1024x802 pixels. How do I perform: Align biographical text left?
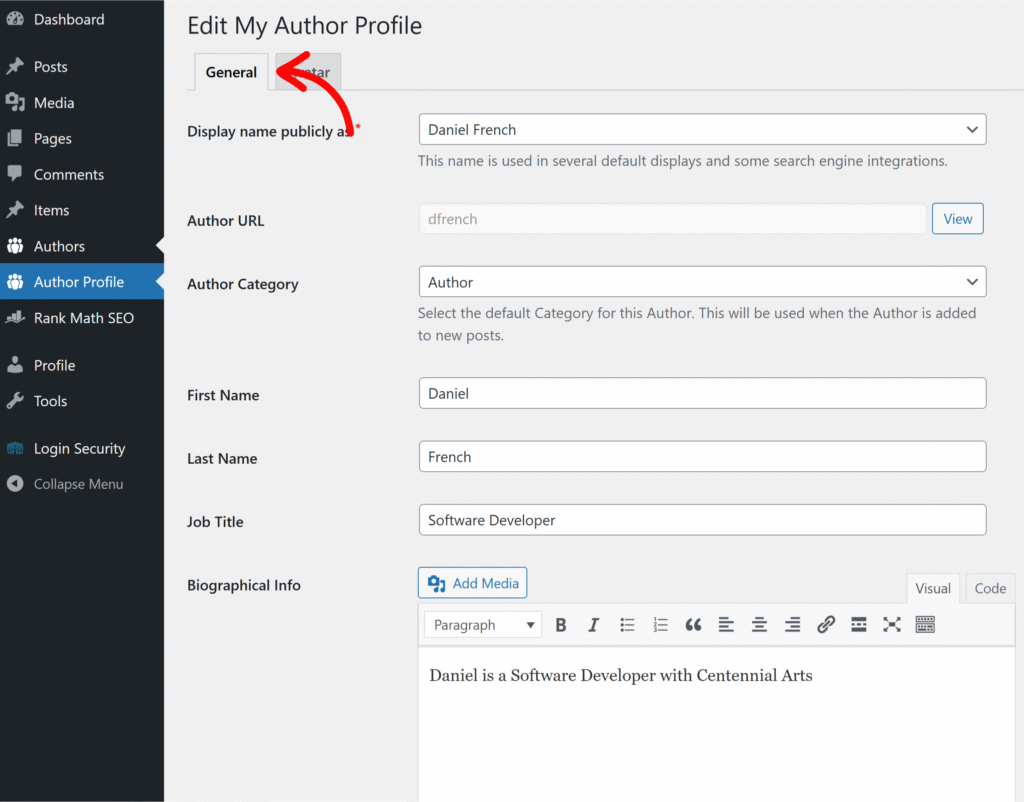726,625
